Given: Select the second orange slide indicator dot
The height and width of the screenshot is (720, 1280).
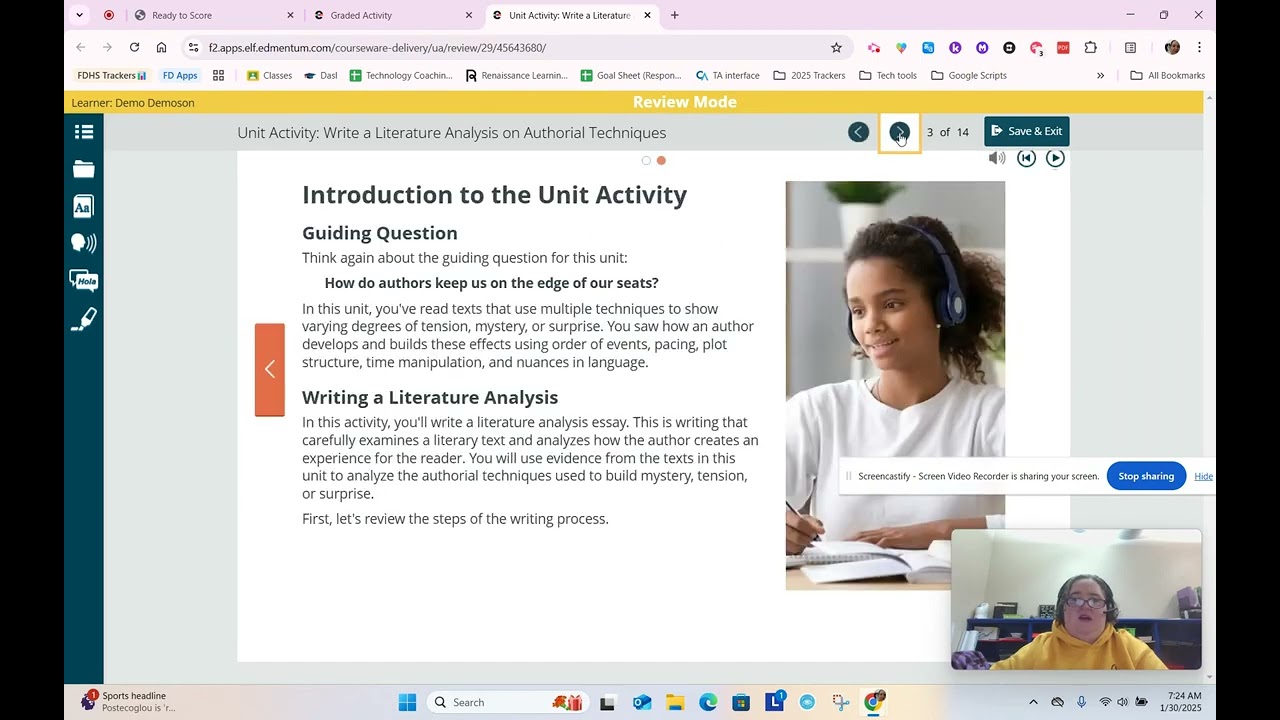Looking at the screenshot, I should click(x=661, y=160).
